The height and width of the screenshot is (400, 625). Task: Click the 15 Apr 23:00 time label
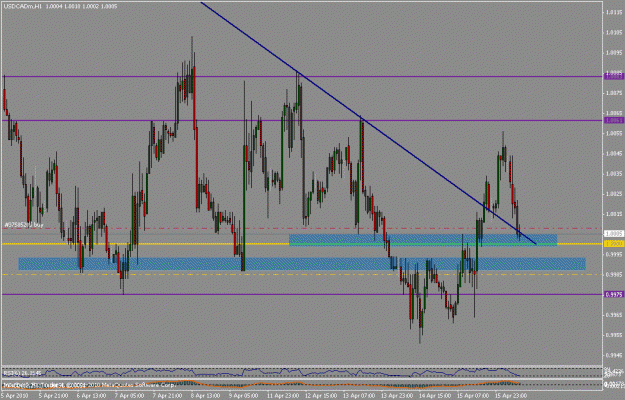tap(512, 396)
